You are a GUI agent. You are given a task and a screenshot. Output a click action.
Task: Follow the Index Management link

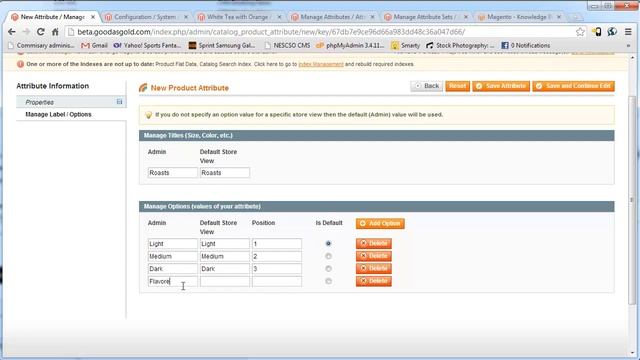pyautogui.click(x=321, y=64)
